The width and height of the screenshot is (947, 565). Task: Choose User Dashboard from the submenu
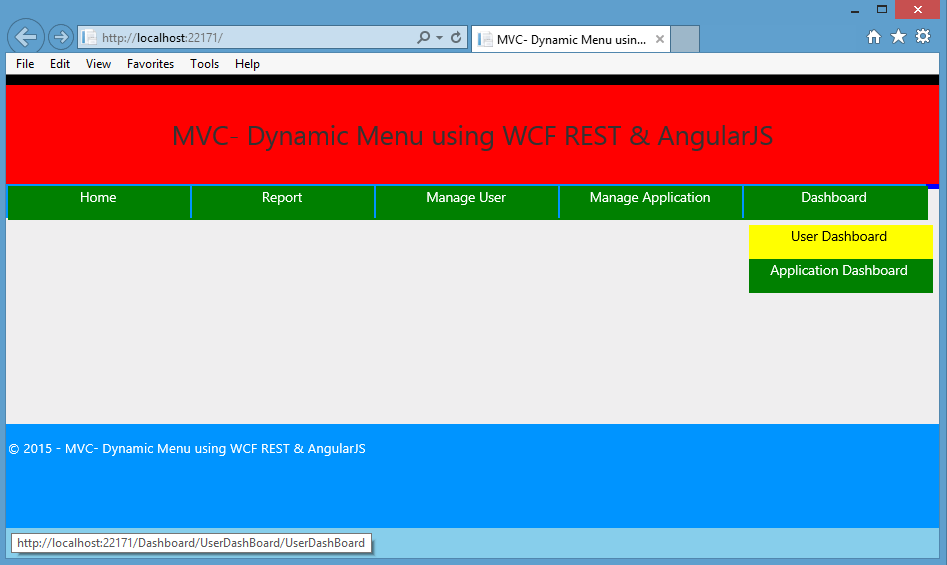pos(841,242)
